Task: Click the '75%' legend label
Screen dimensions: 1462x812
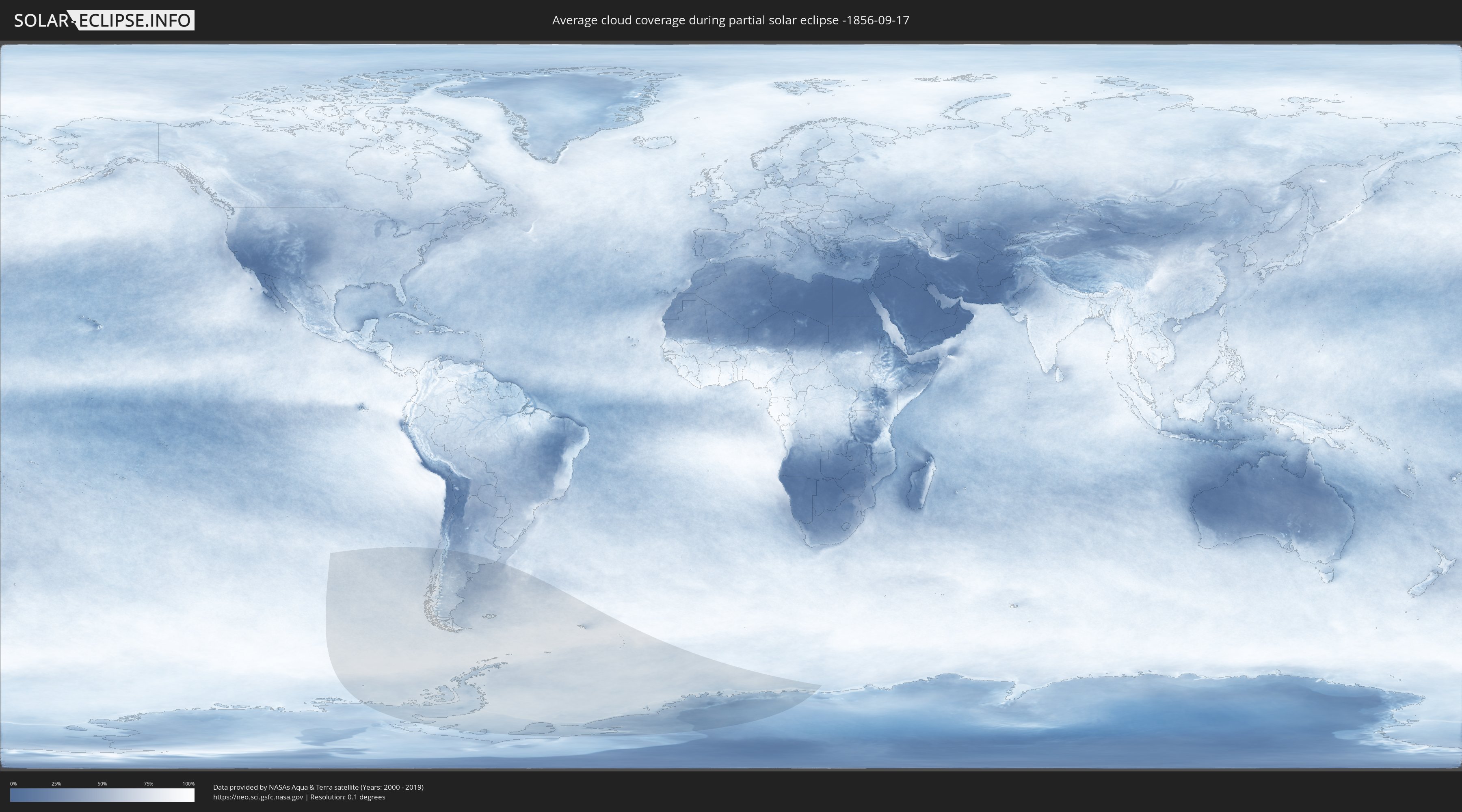Action: click(x=148, y=784)
